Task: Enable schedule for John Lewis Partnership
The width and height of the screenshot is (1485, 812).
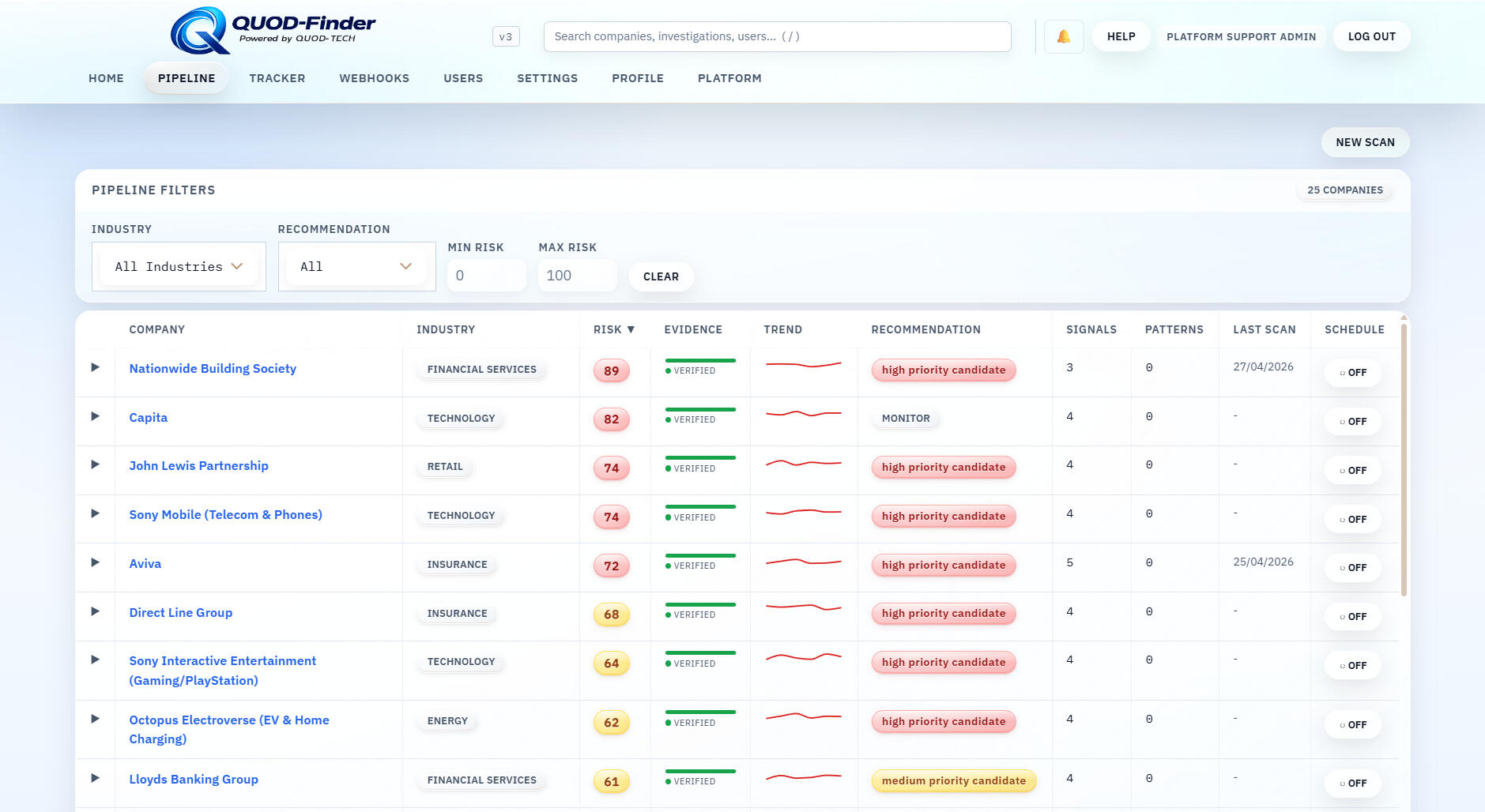Action: pos(1353,471)
